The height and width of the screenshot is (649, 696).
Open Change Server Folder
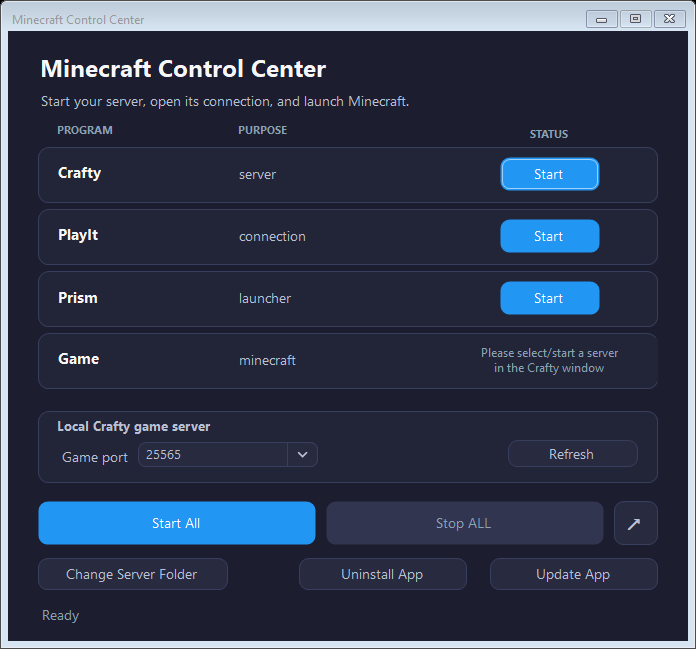[x=133, y=574]
